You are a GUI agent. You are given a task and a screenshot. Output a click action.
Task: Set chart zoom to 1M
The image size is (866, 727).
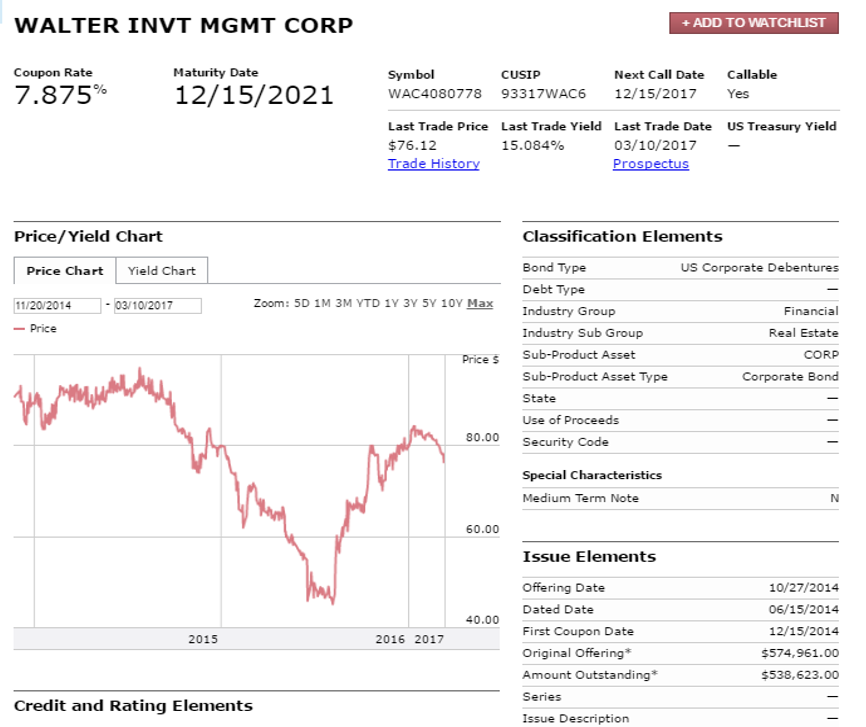click(323, 303)
